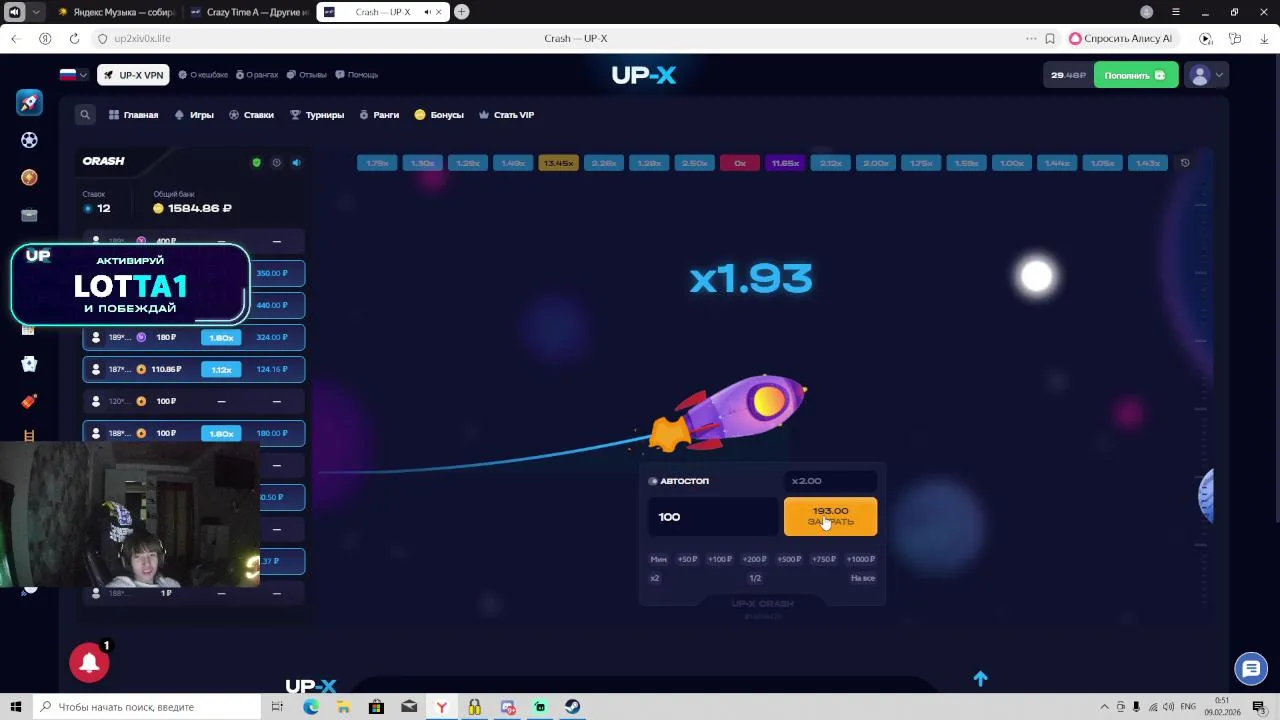Open Microsoft Edge from the taskbar
This screenshot has height=720, width=1280.
(311, 707)
